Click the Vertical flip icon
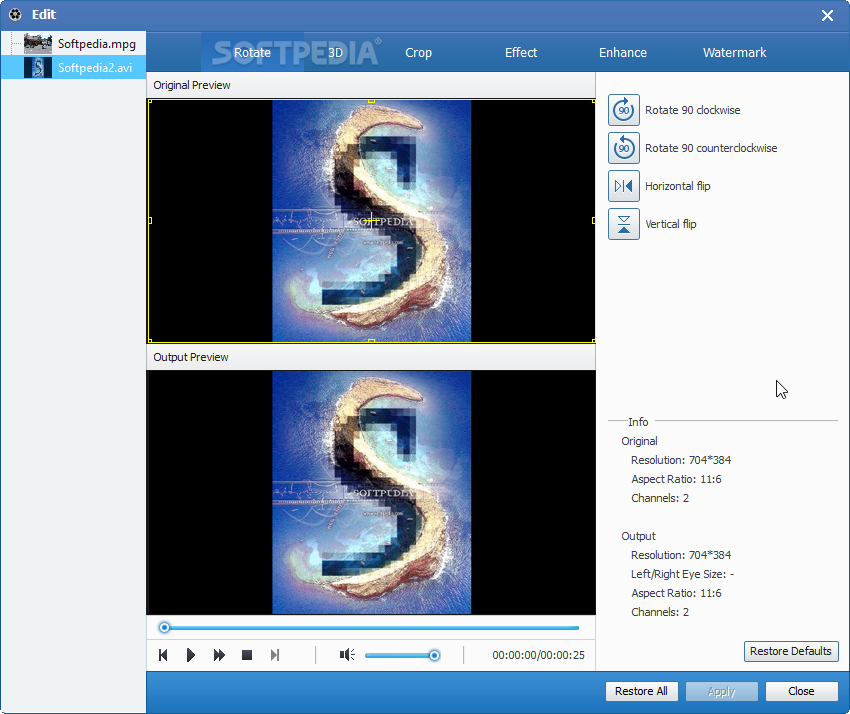Screen dimensions: 850x714 623,224
